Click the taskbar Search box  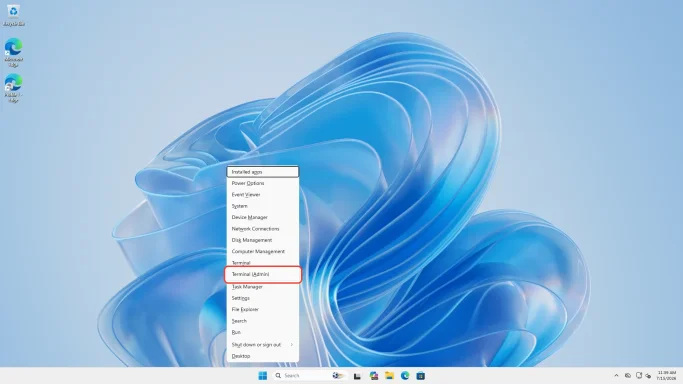(x=310, y=376)
